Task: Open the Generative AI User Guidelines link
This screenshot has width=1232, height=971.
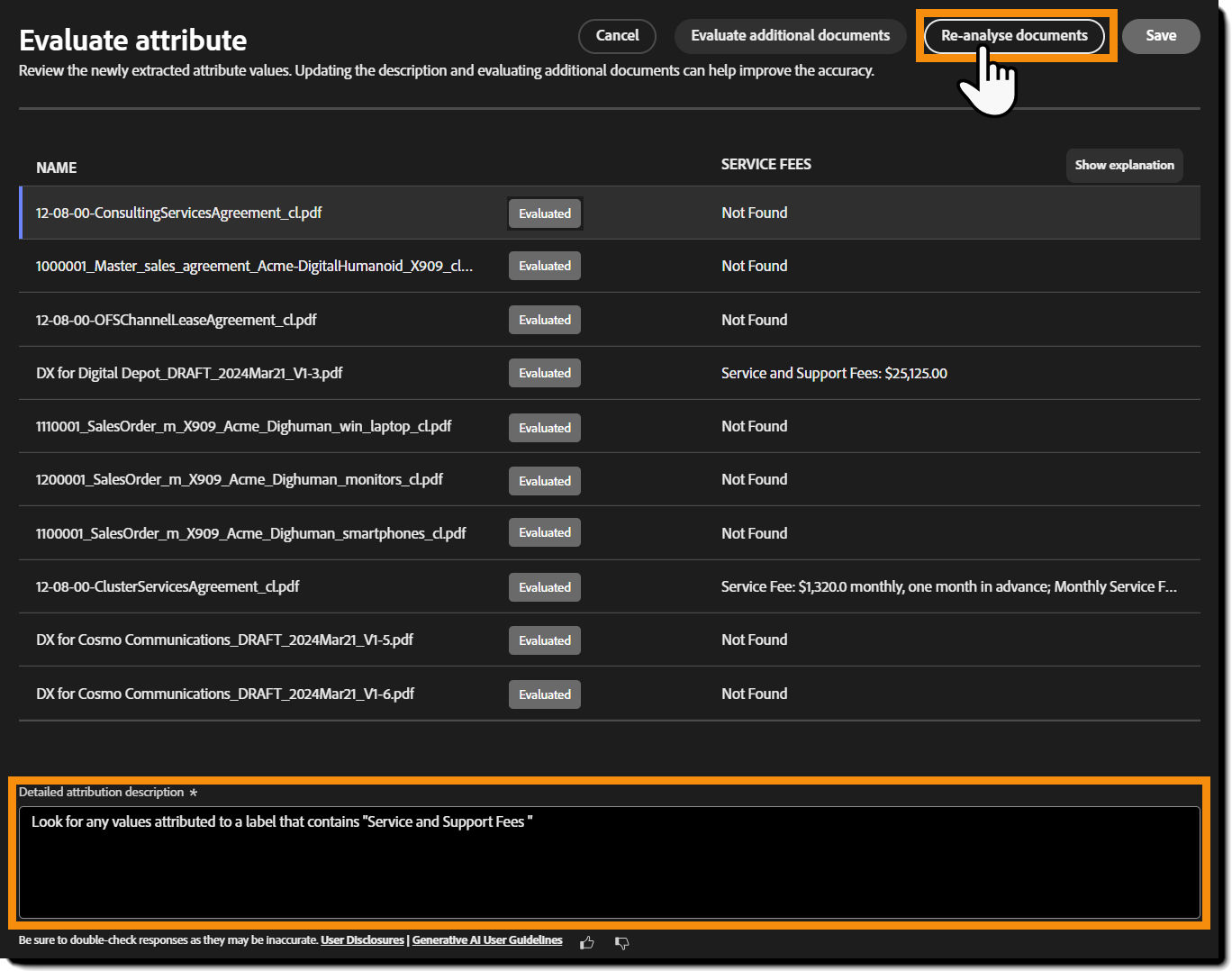Action: 487,939
